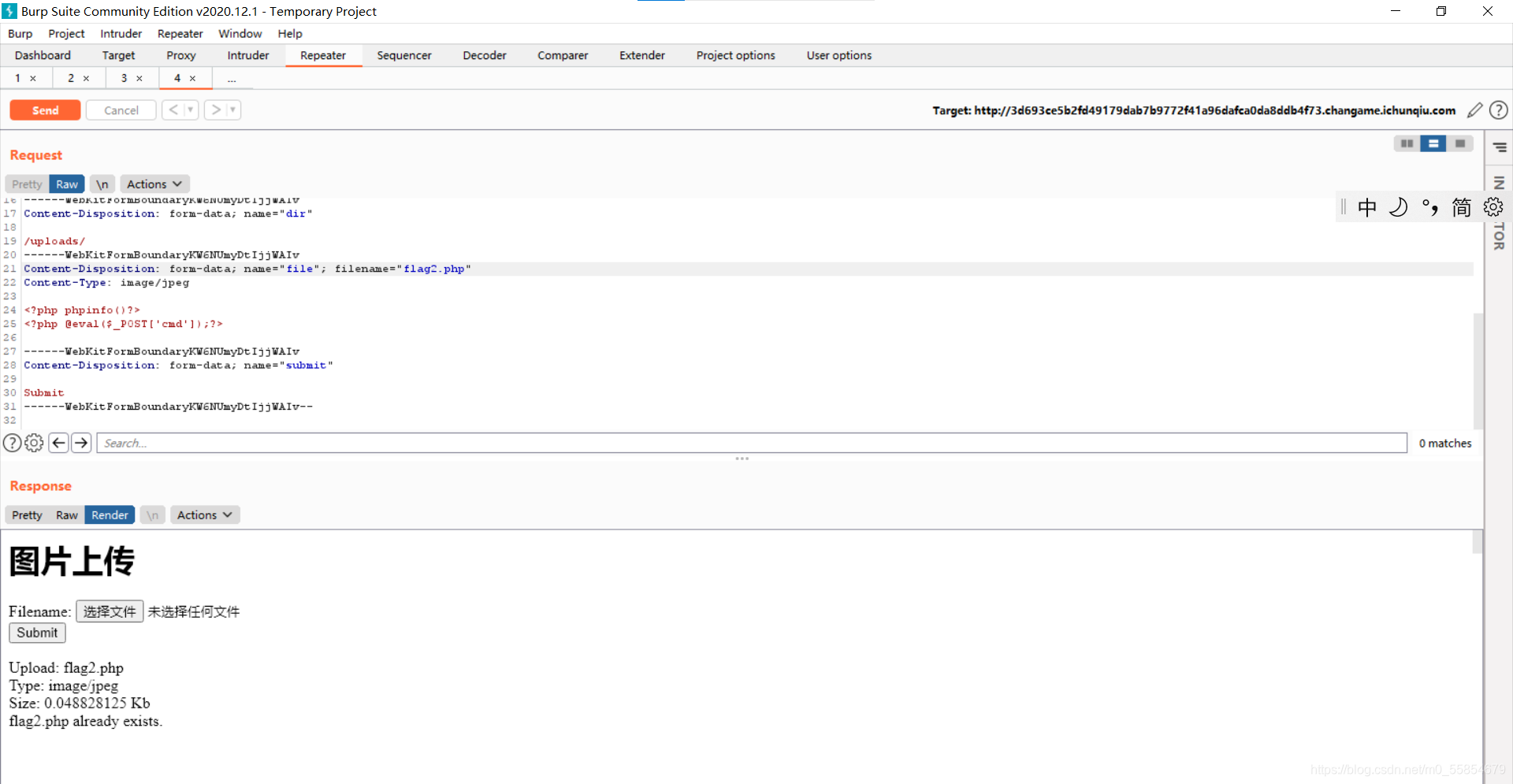
Task: Open request search help icon
Action: pyautogui.click(x=13, y=443)
